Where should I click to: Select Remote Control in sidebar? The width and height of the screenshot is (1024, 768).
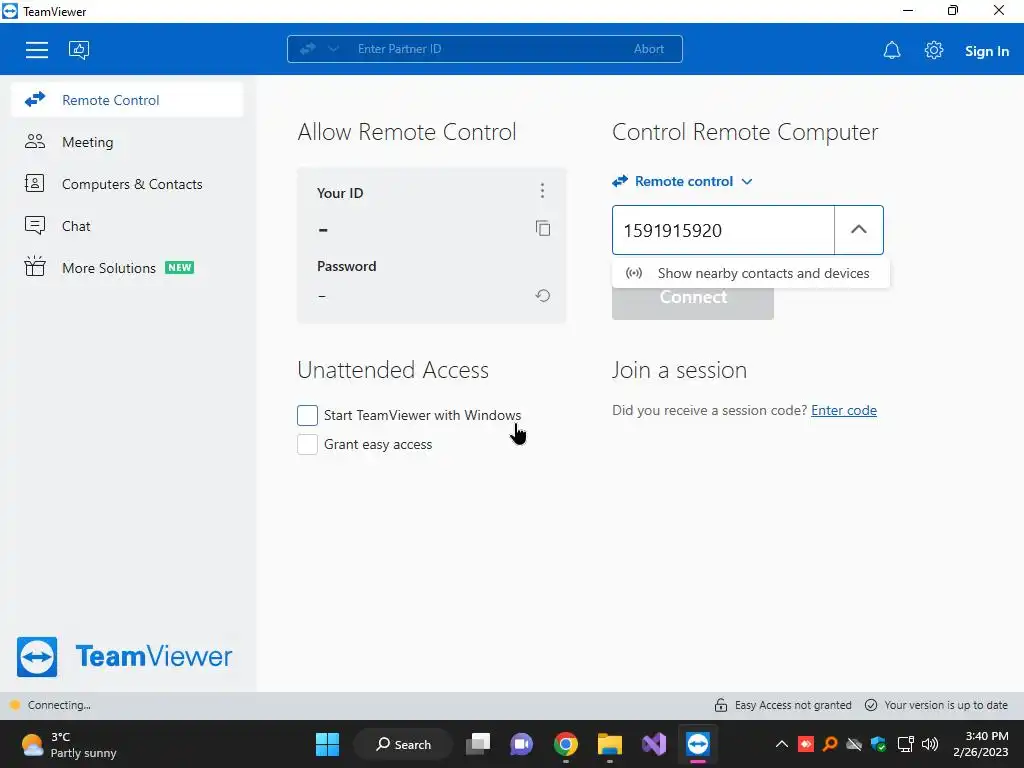[x=127, y=100]
